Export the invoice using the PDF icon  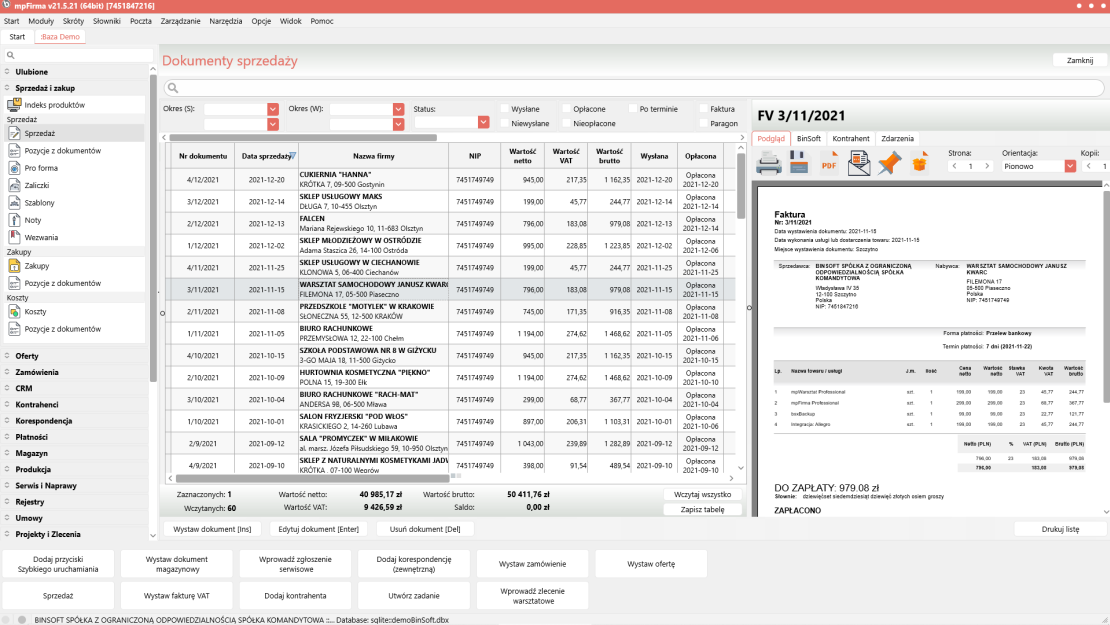pos(829,164)
